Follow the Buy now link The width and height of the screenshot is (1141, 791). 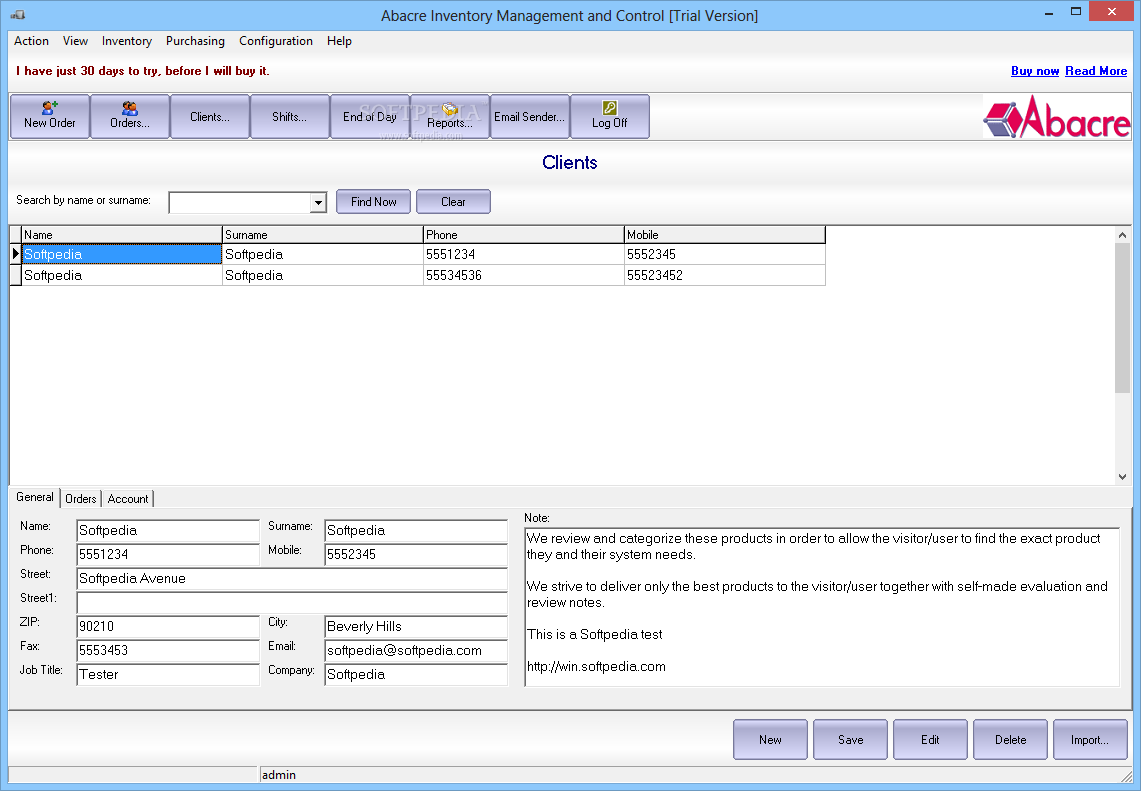click(x=1035, y=71)
